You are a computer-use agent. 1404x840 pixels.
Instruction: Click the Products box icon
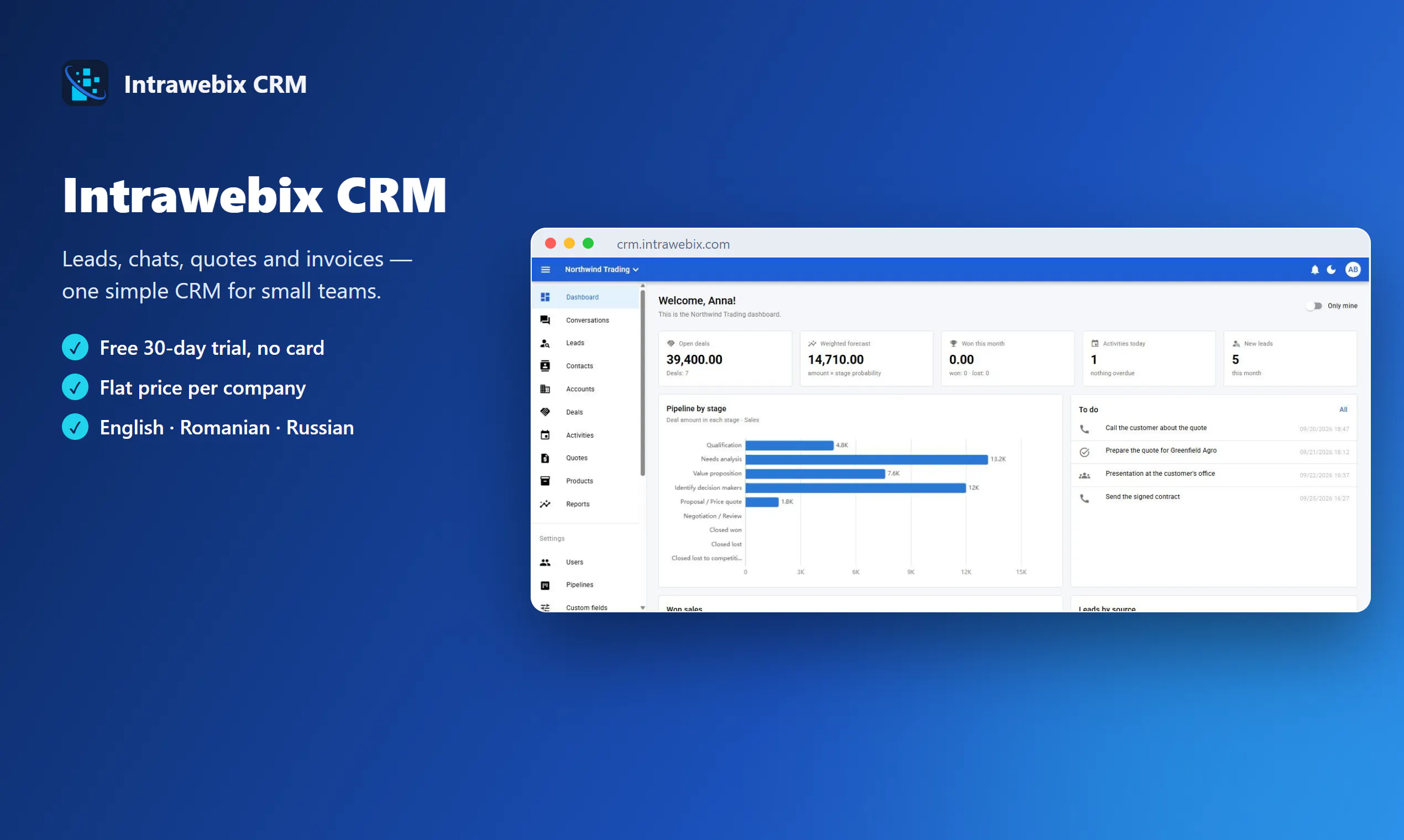point(545,481)
